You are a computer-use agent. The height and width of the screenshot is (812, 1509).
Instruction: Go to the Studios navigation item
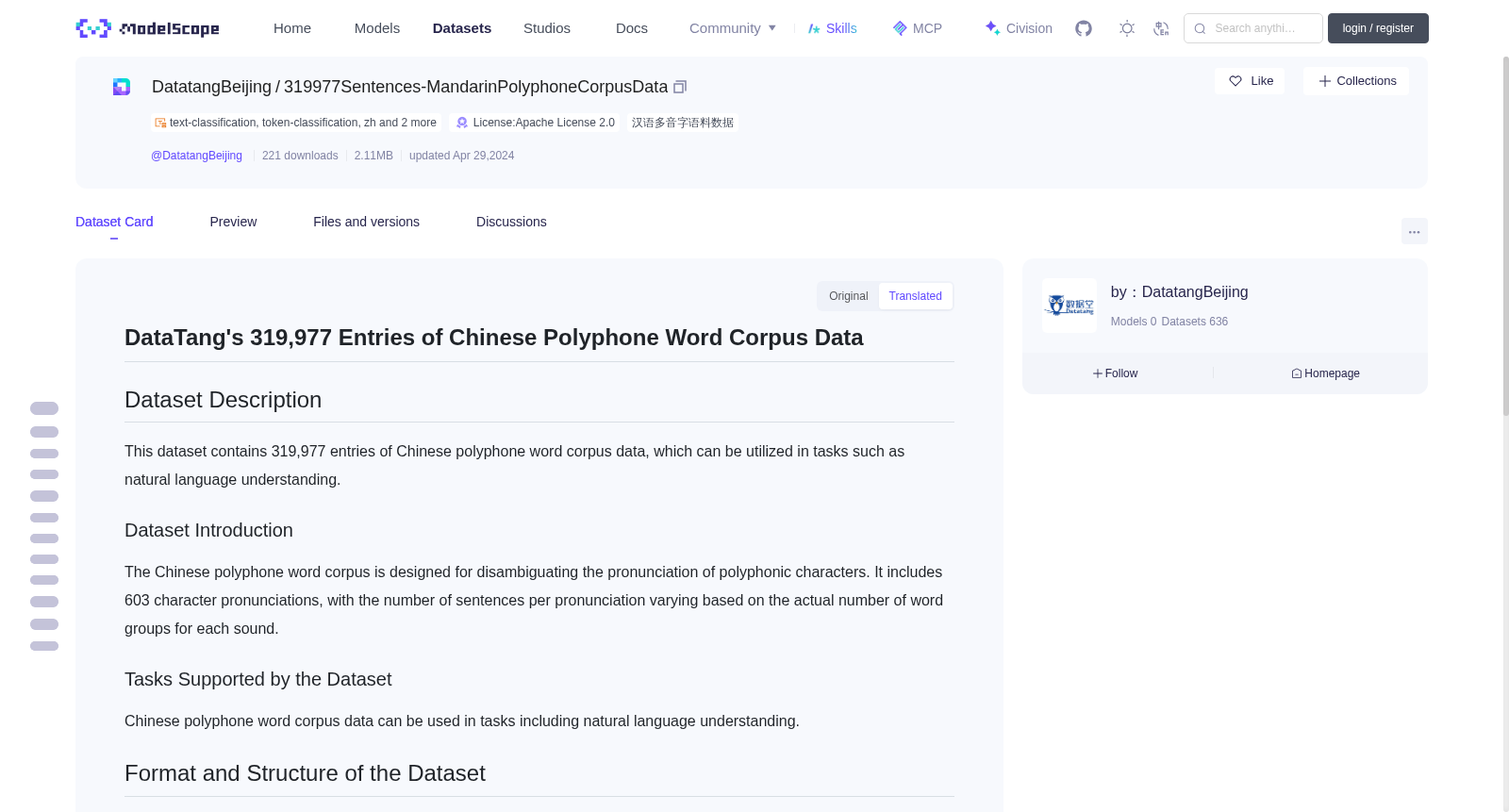click(547, 28)
